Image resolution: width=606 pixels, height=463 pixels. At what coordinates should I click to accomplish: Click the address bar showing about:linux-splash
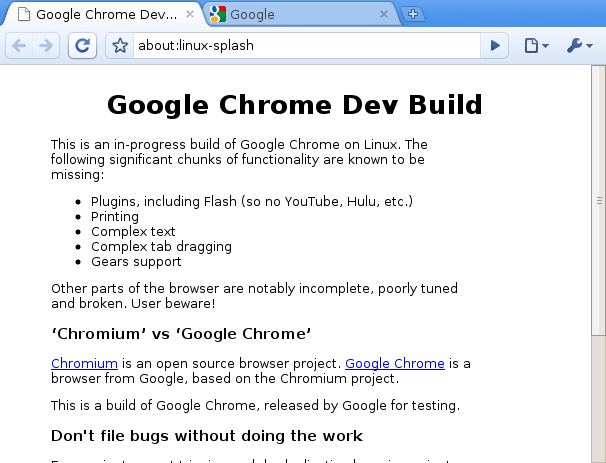307,46
